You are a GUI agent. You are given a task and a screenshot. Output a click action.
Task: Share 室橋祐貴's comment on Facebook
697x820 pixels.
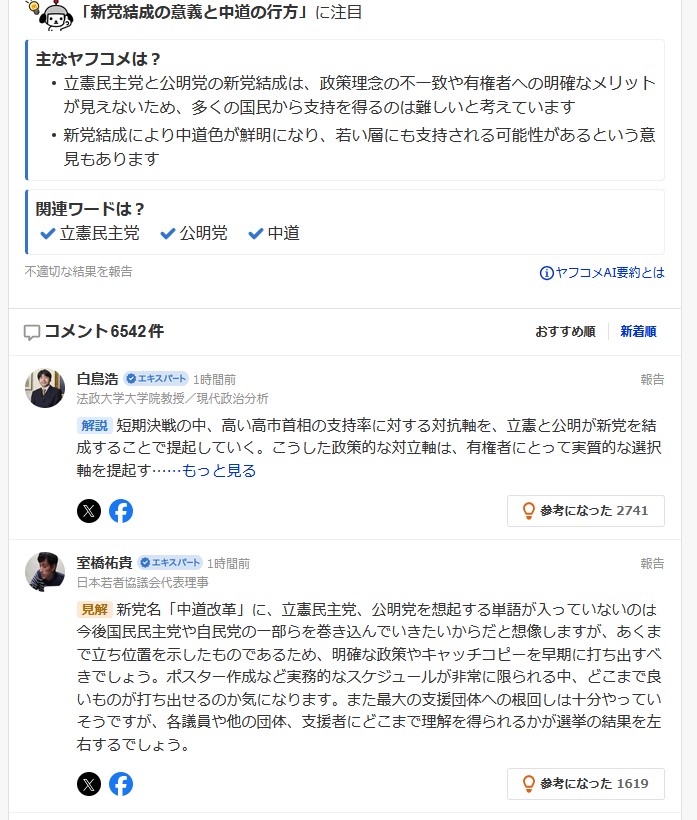coord(121,784)
